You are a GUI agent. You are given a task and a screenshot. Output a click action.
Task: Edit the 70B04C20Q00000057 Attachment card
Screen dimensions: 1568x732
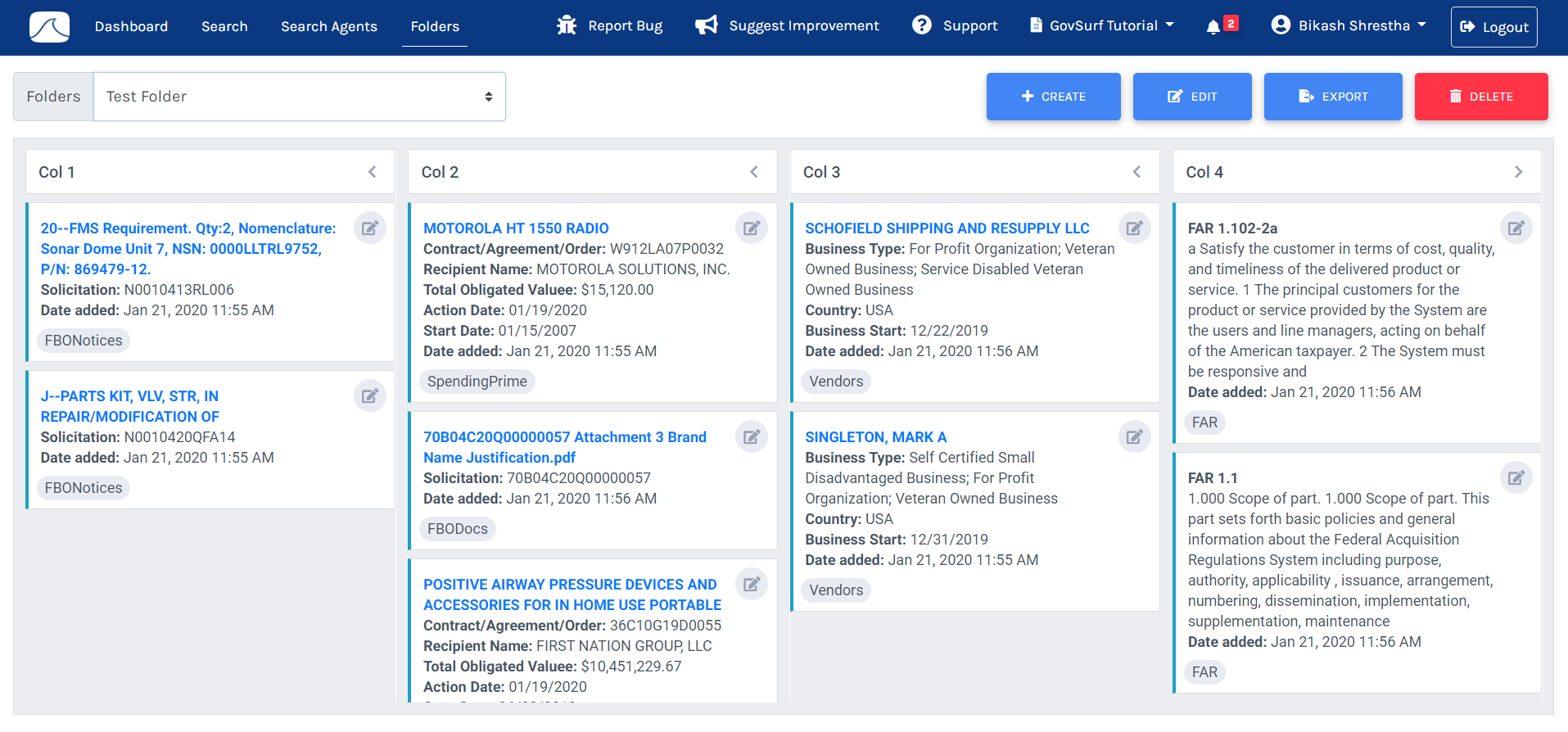point(752,436)
